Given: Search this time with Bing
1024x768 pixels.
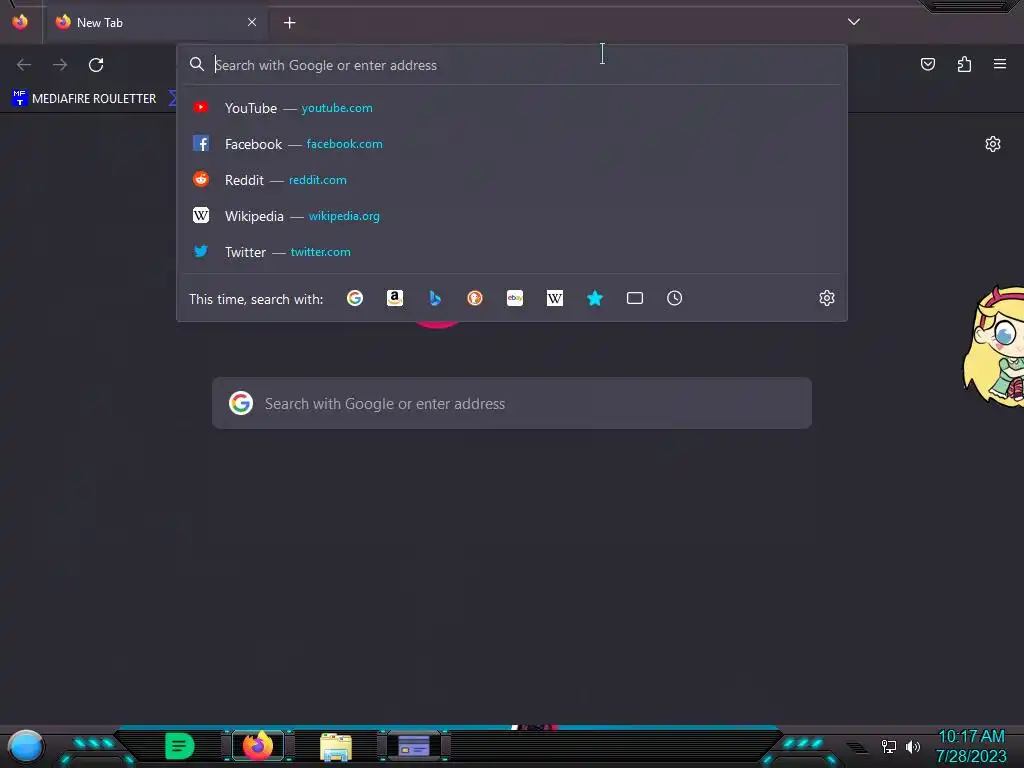Looking at the screenshot, I should point(435,298).
